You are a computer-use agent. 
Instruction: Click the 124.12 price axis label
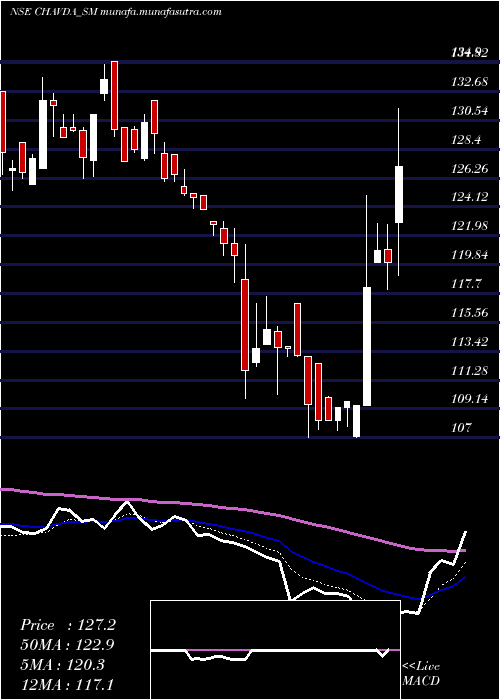pyautogui.click(x=469, y=197)
